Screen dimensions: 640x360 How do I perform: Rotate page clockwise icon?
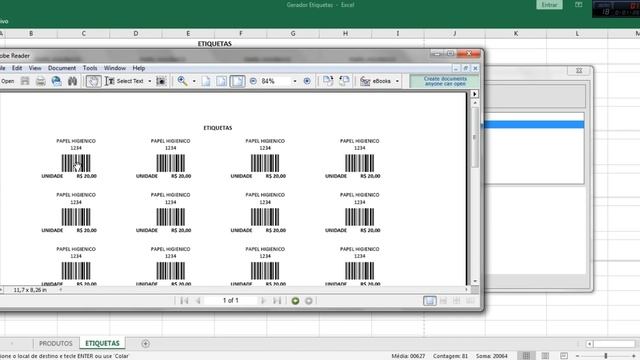pyautogui.click(x=328, y=81)
